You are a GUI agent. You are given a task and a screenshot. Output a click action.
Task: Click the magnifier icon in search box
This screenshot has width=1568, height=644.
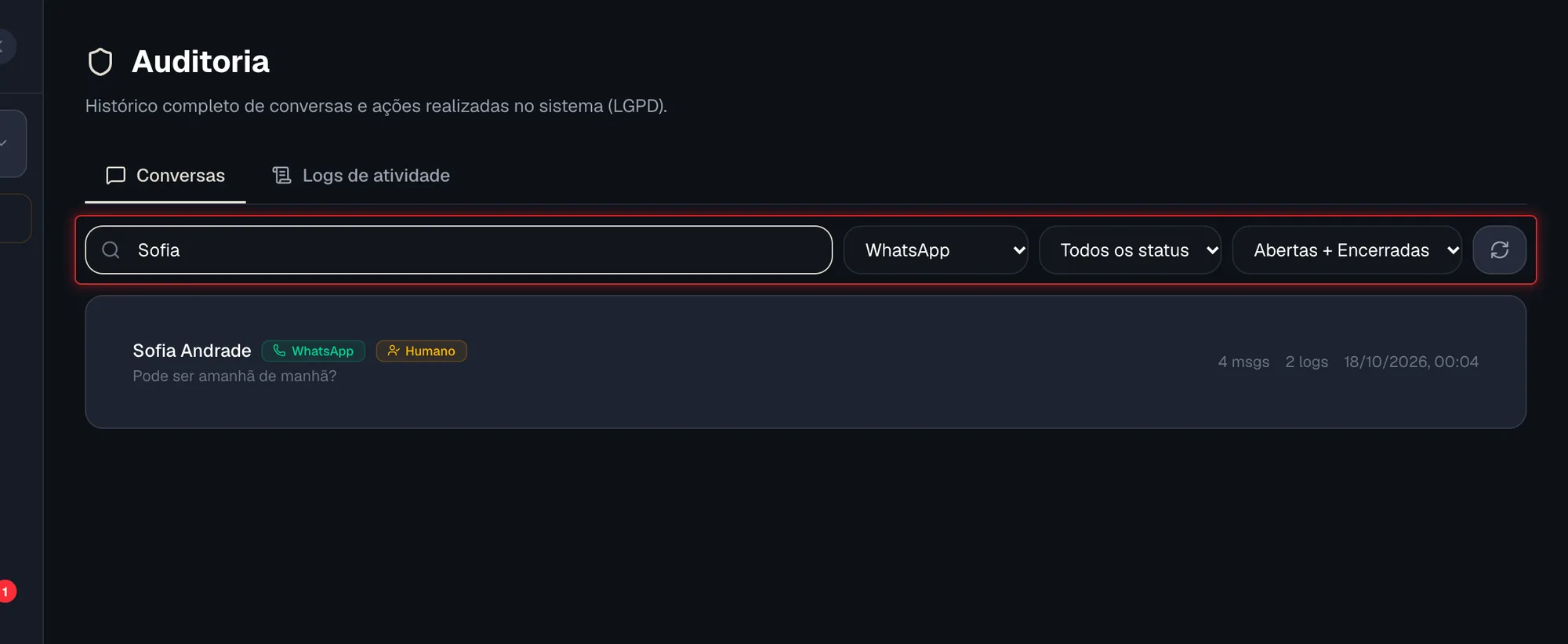coord(111,250)
